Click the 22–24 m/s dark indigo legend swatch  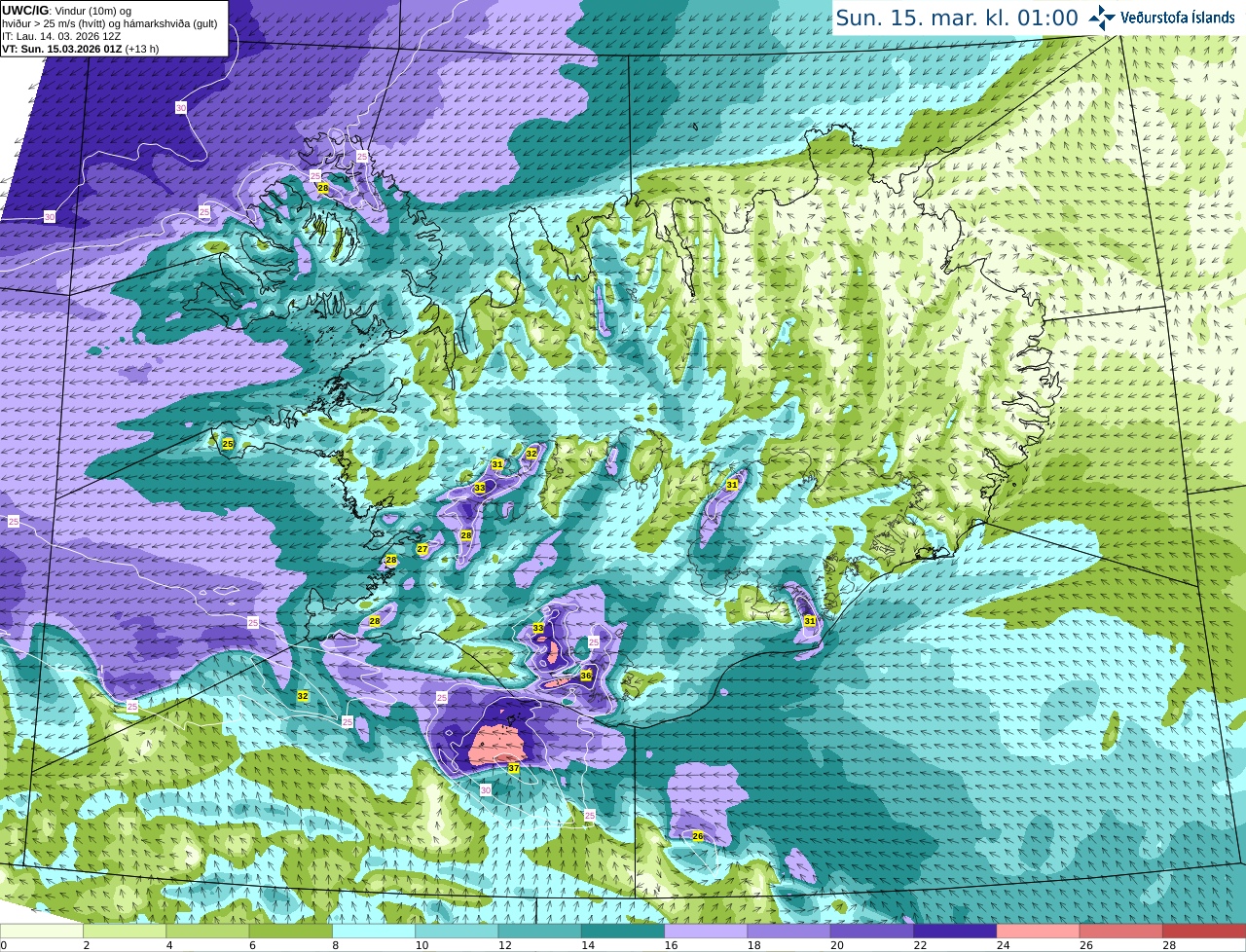[955, 931]
